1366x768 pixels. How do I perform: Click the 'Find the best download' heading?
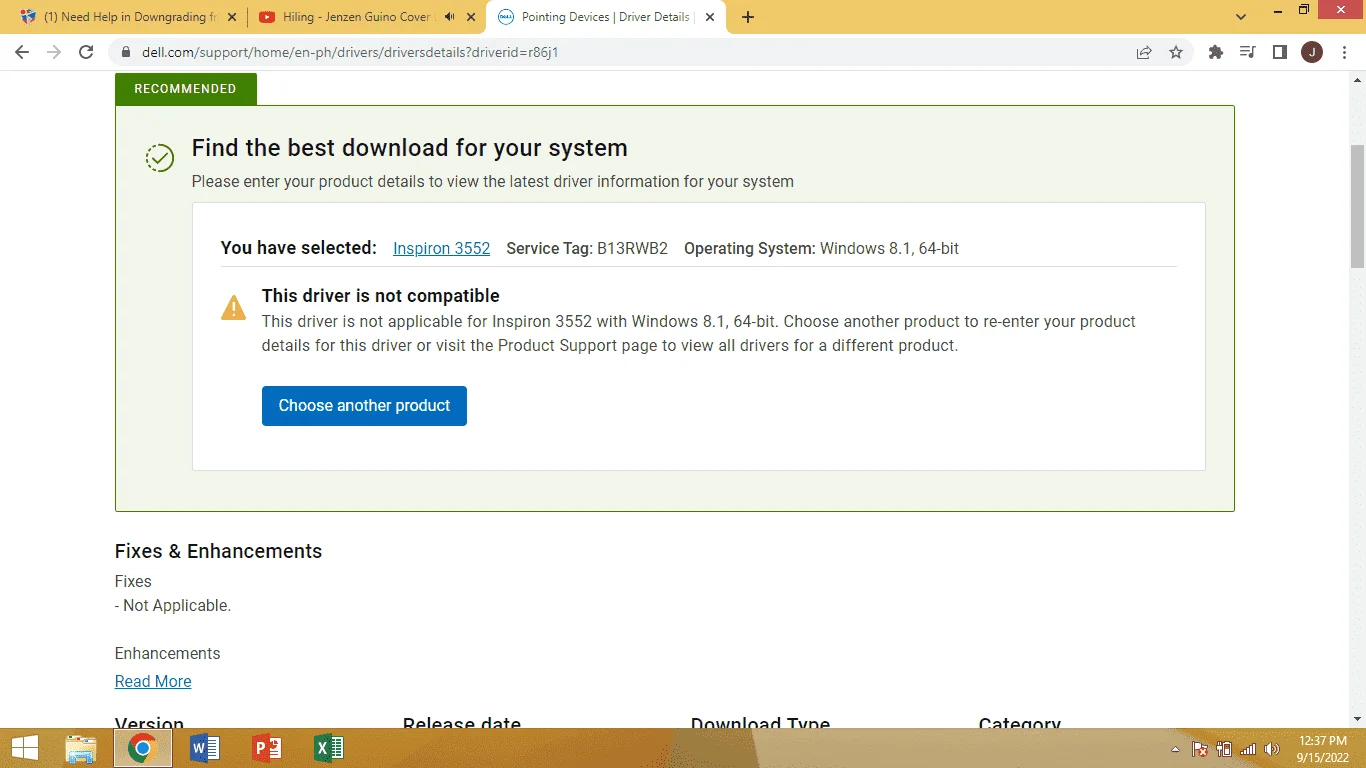[410, 148]
